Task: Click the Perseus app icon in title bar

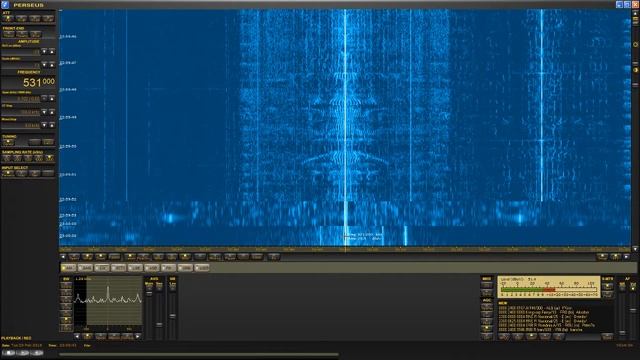Action: [5, 4]
